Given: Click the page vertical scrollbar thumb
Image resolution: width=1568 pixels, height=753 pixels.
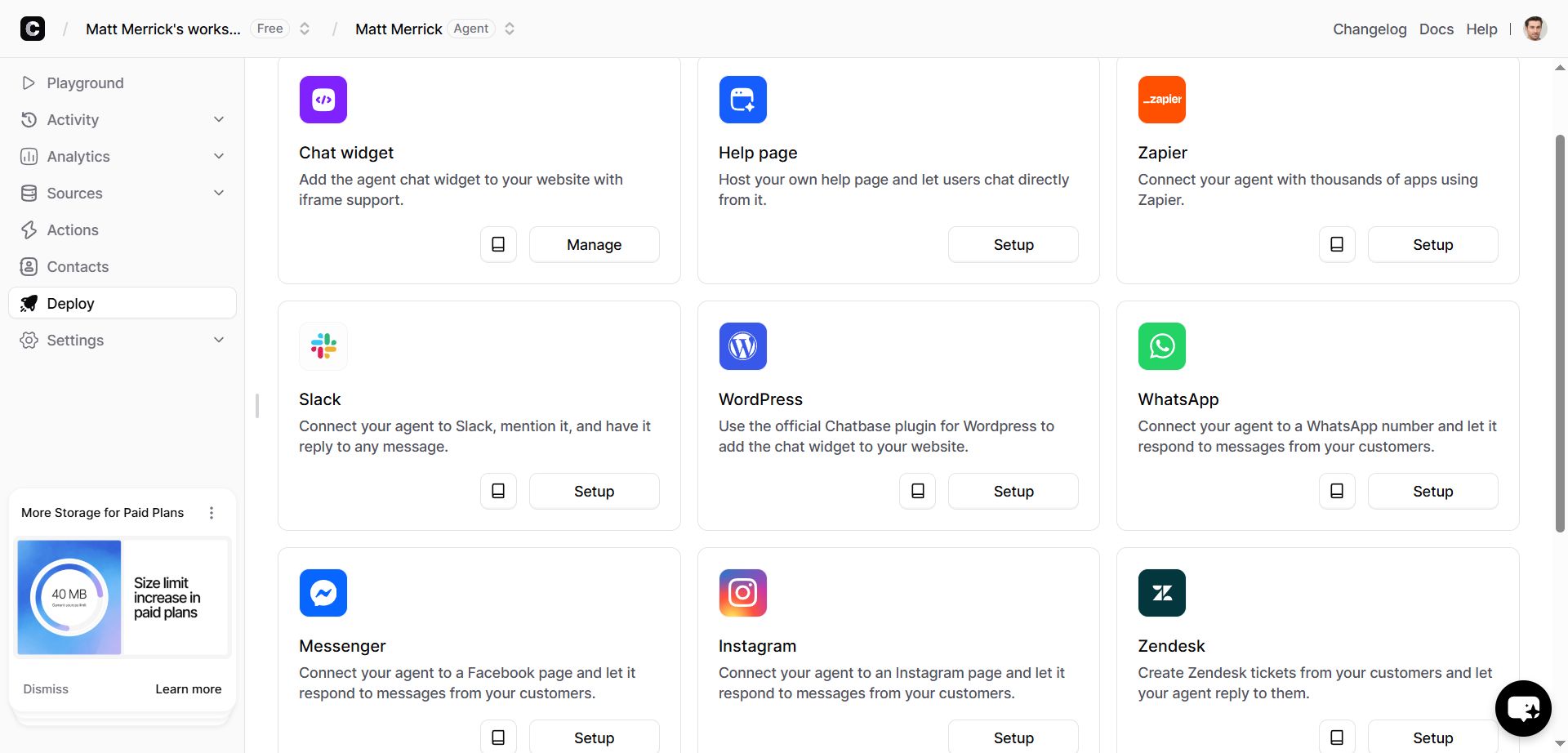Looking at the screenshot, I should click(x=1560, y=333).
